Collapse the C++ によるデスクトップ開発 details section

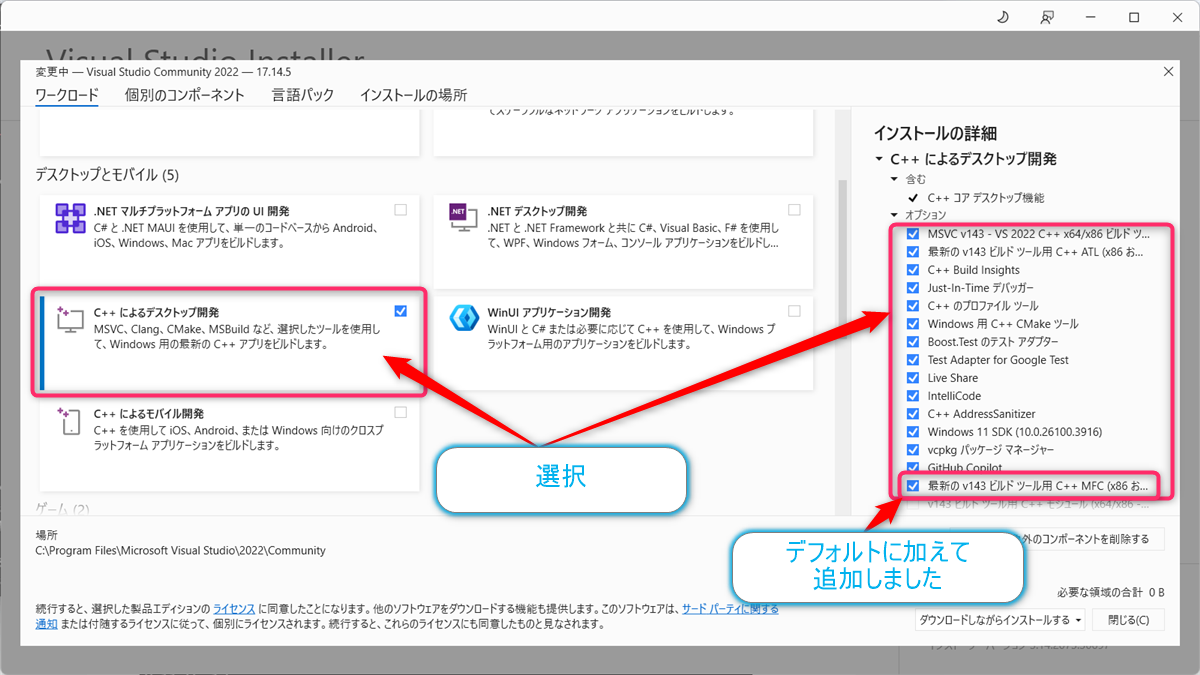tap(880, 158)
